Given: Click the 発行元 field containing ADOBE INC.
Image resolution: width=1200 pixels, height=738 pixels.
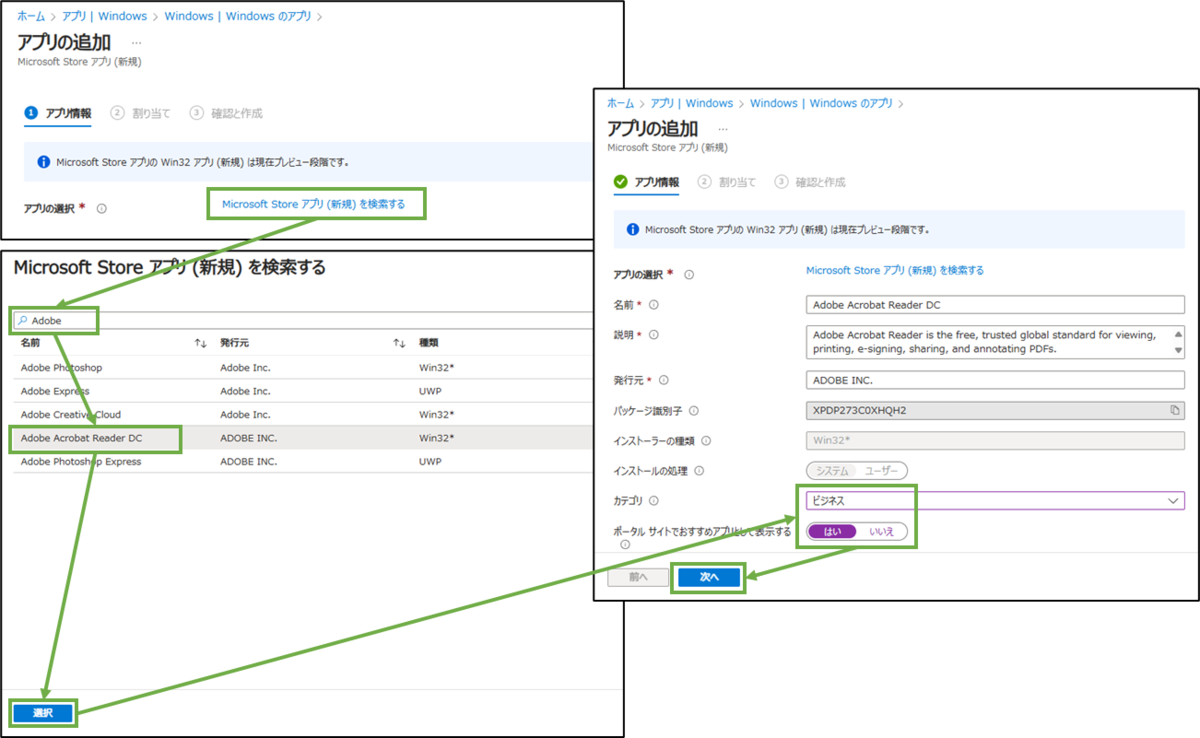Looking at the screenshot, I should [995, 380].
